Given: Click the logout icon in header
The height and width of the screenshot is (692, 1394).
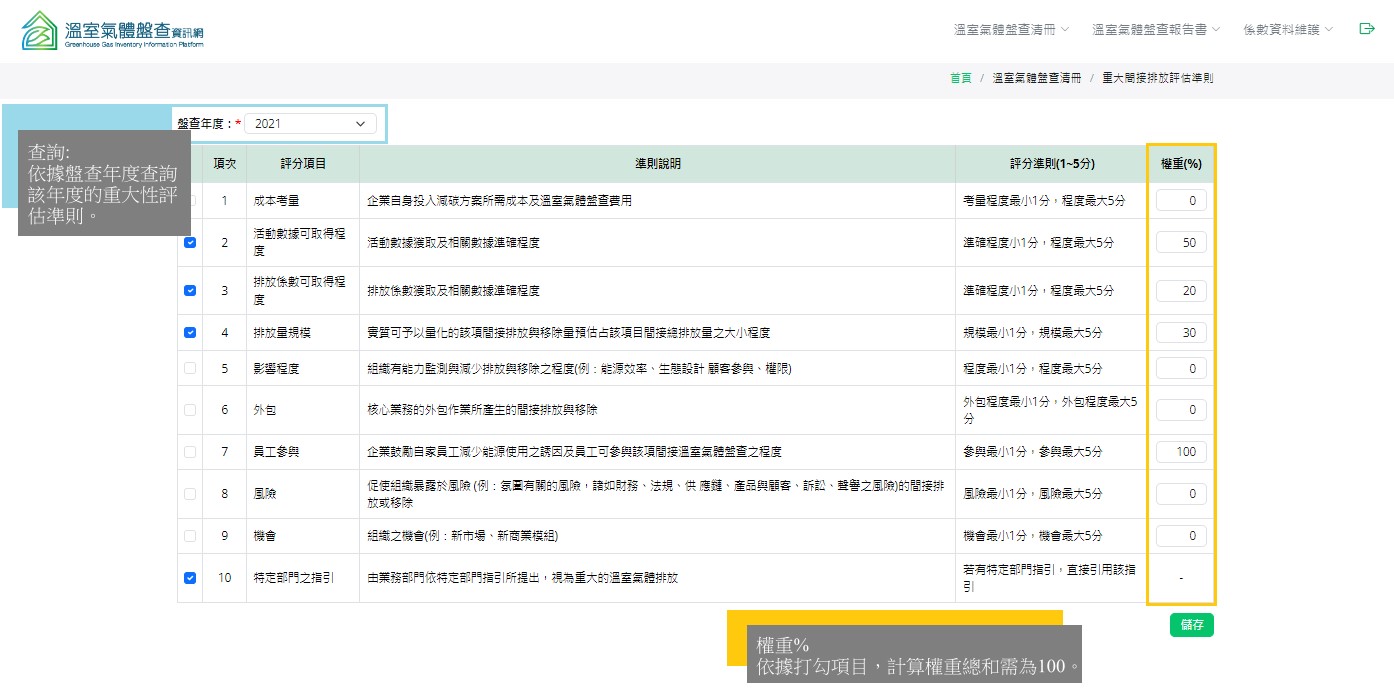Looking at the screenshot, I should [x=1367, y=29].
